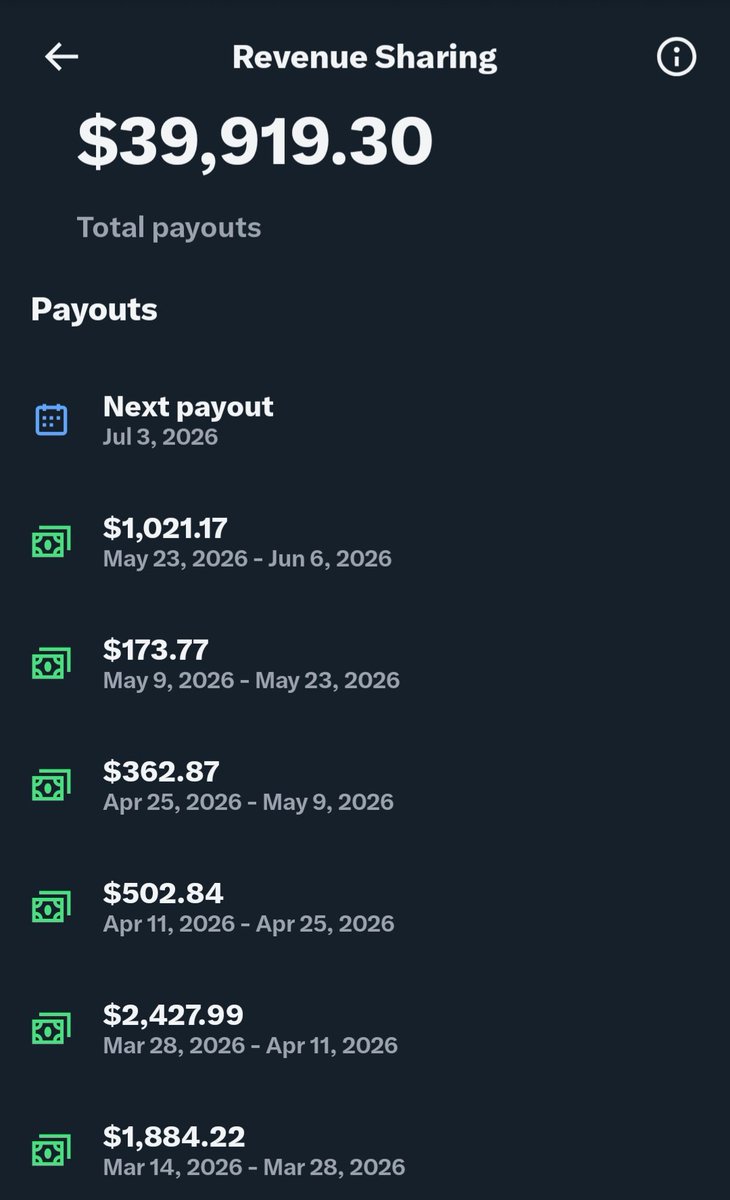730x1200 pixels.
Task: Click the May 23 - Jun 6 date range
Action: point(247,558)
